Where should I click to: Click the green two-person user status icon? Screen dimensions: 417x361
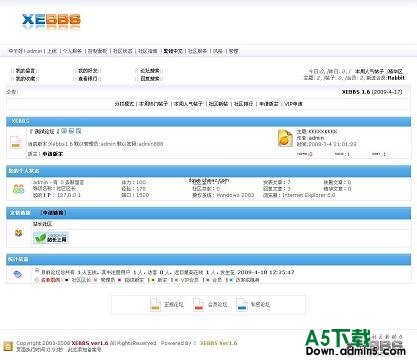[x=18, y=189]
